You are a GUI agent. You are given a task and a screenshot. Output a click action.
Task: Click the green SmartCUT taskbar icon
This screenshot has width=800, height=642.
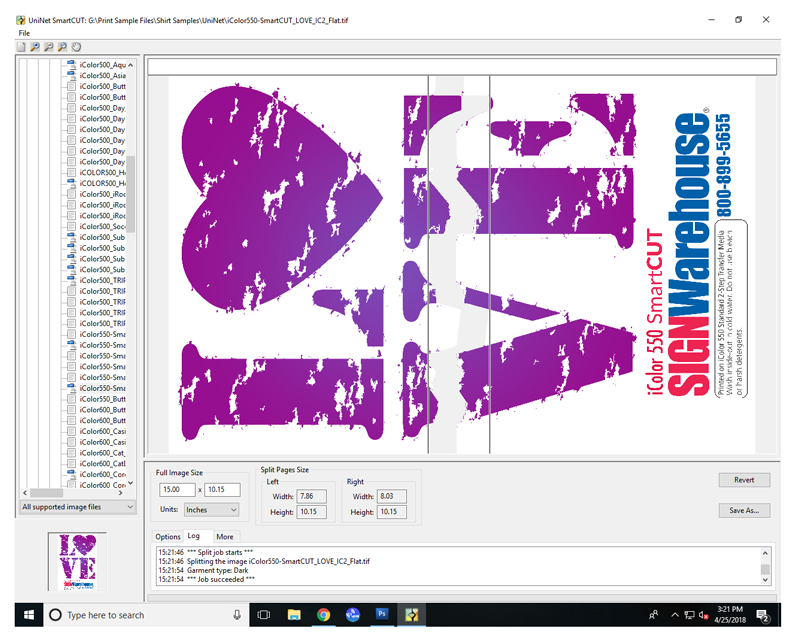(x=412, y=615)
